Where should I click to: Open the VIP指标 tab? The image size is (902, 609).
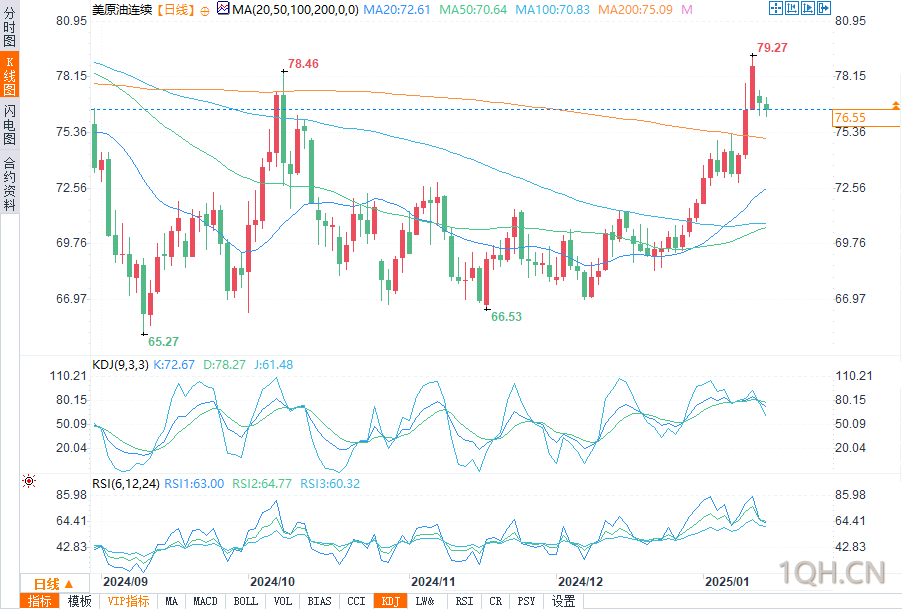pyautogui.click(x=128, y=602)
